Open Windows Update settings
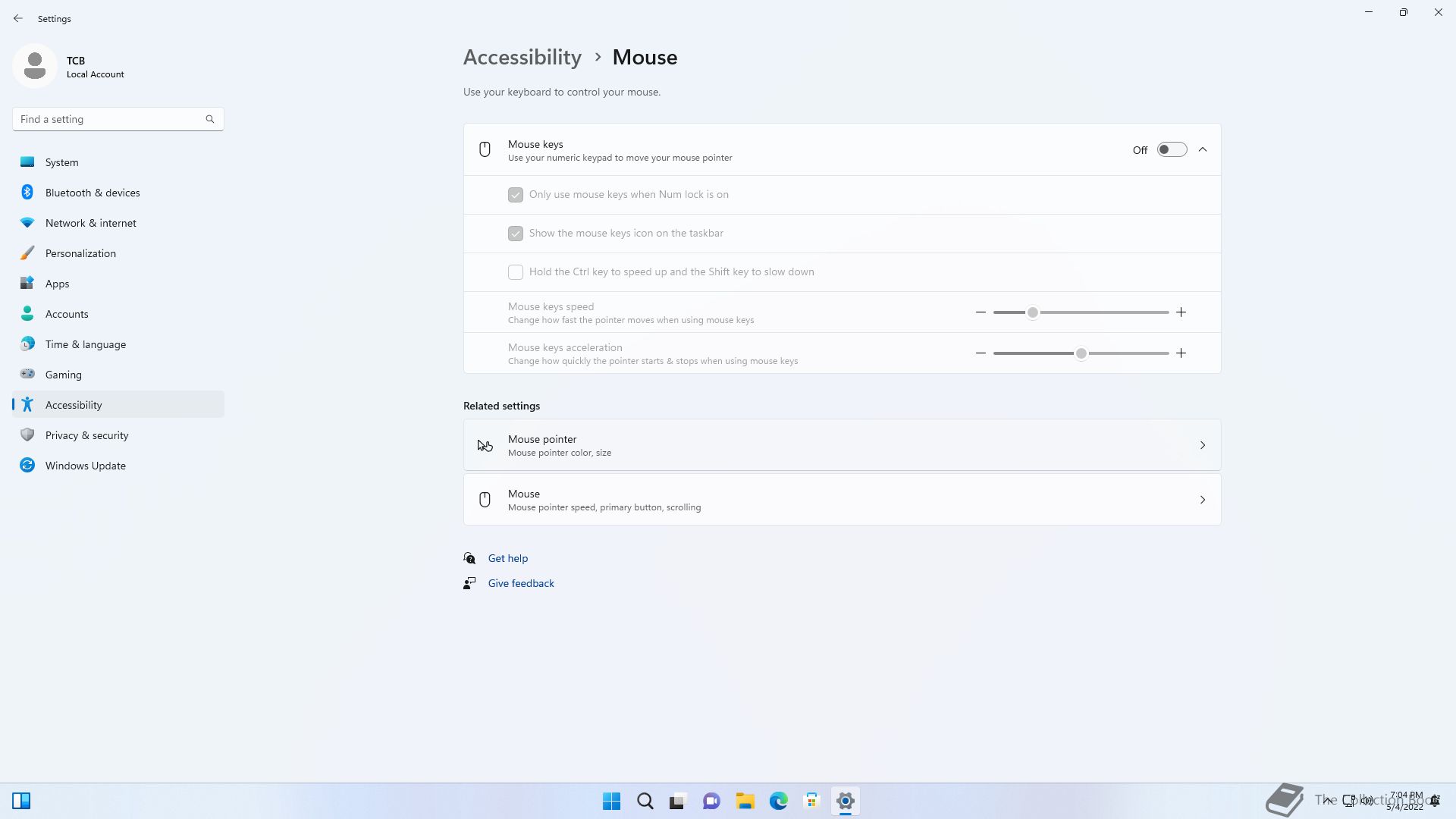 pos(118,466)
